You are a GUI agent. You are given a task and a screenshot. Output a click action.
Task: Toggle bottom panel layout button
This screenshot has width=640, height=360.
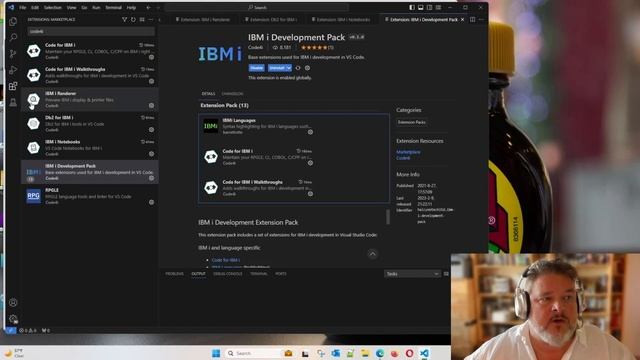click(x=421, y=7)
